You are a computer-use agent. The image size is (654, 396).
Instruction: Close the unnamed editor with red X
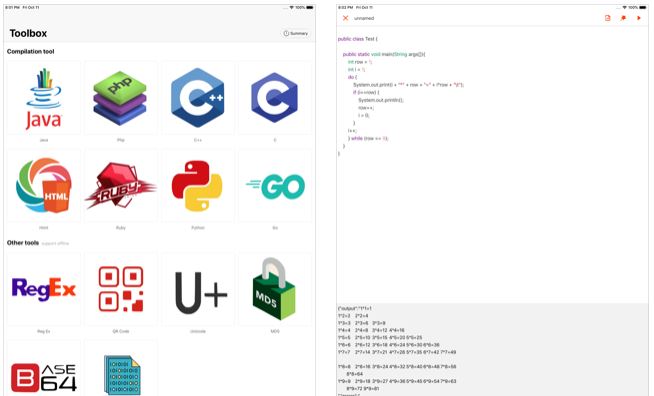(x=345, y=18)
